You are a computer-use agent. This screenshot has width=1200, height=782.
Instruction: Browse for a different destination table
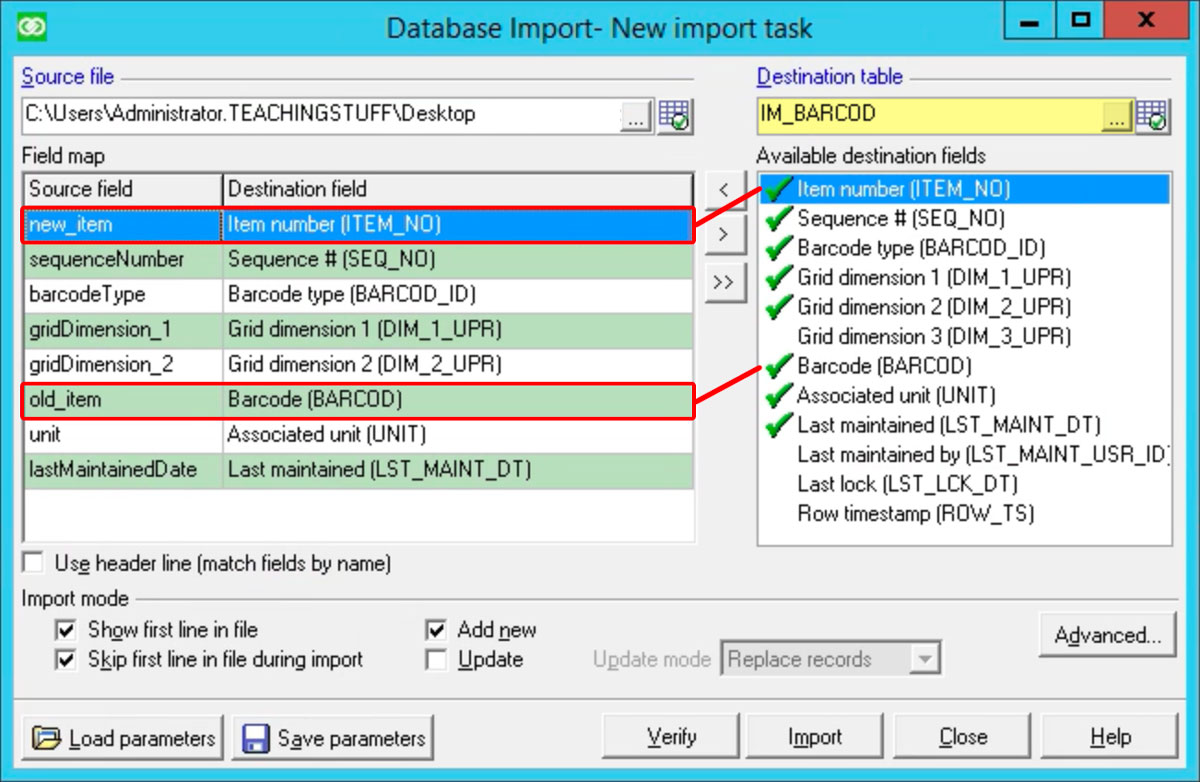pyautogui.click(x=1116, y=114)
